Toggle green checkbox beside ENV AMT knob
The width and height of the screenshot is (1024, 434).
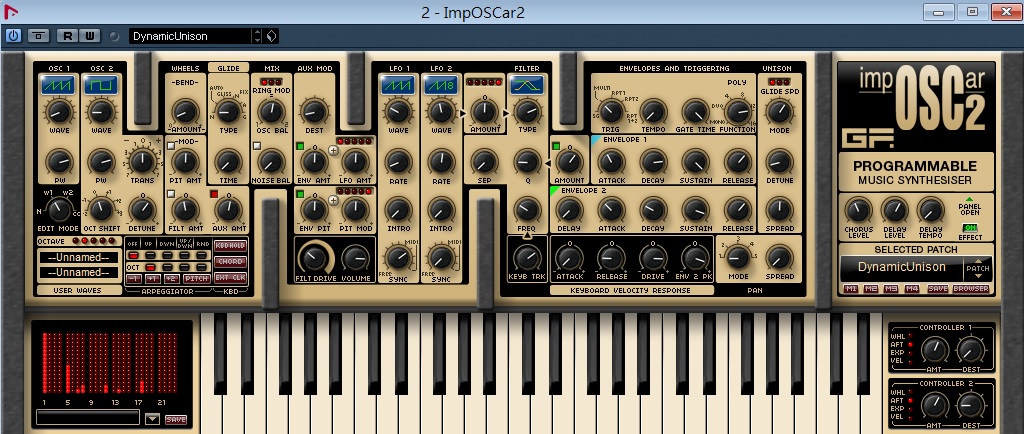tap(300, 146)
